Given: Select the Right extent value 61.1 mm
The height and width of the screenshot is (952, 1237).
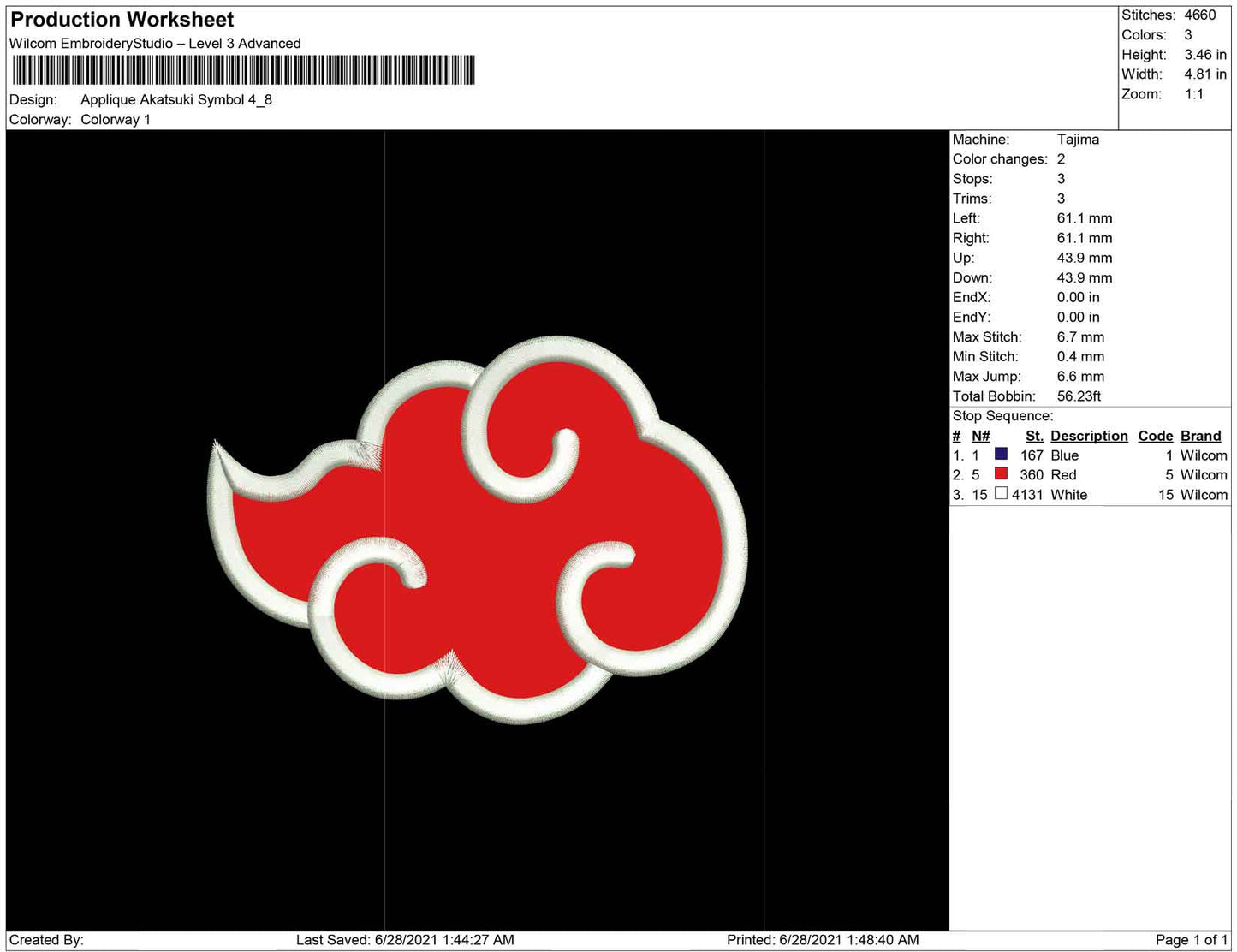Looking at the screenshot, I should [x=1085, y=238].
